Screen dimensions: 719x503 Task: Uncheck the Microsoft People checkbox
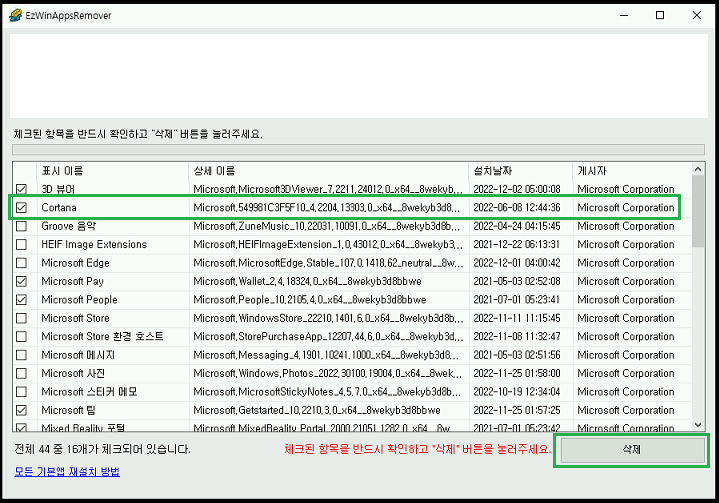click(21, 299)
